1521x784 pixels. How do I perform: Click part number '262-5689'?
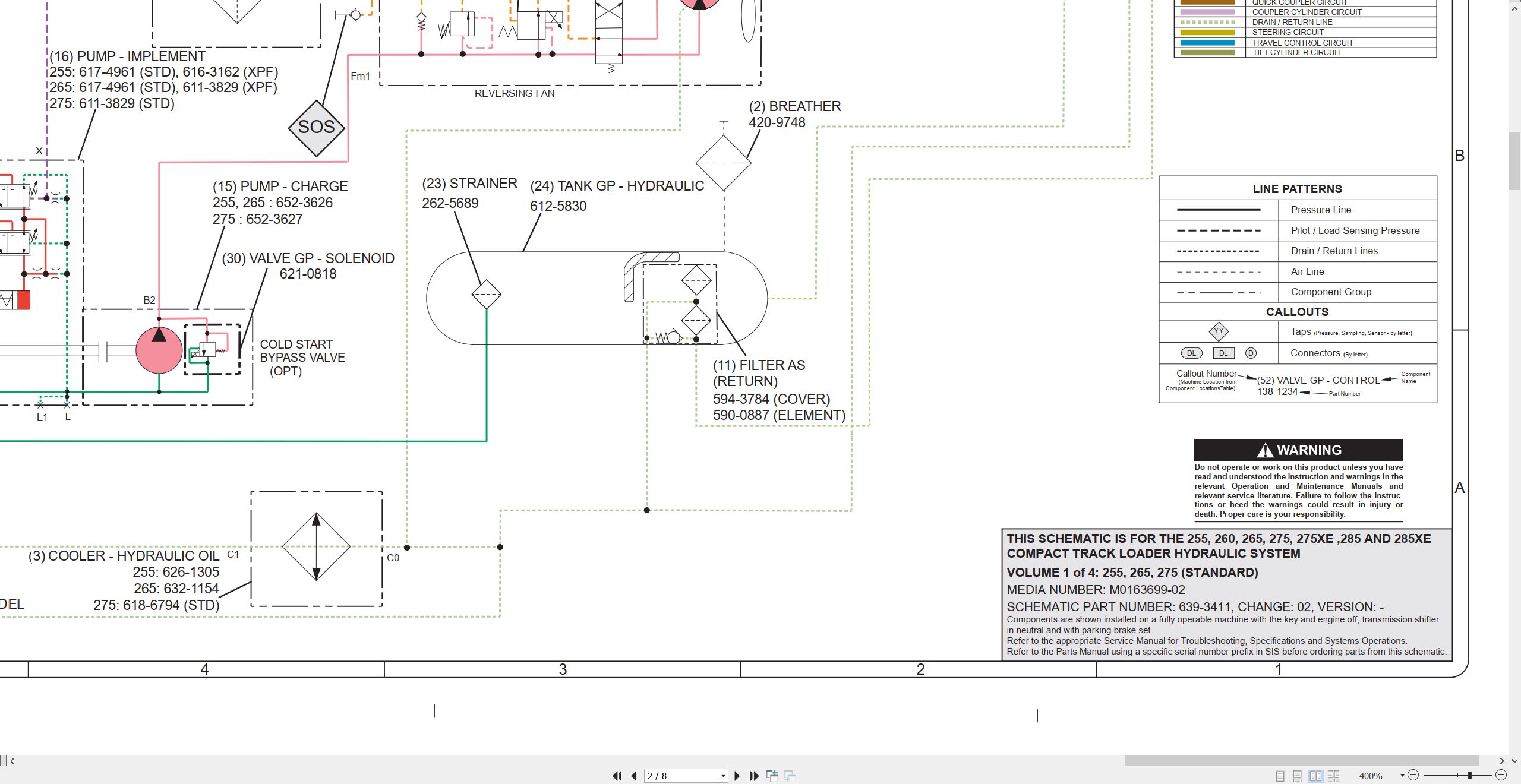coord(450,203)
